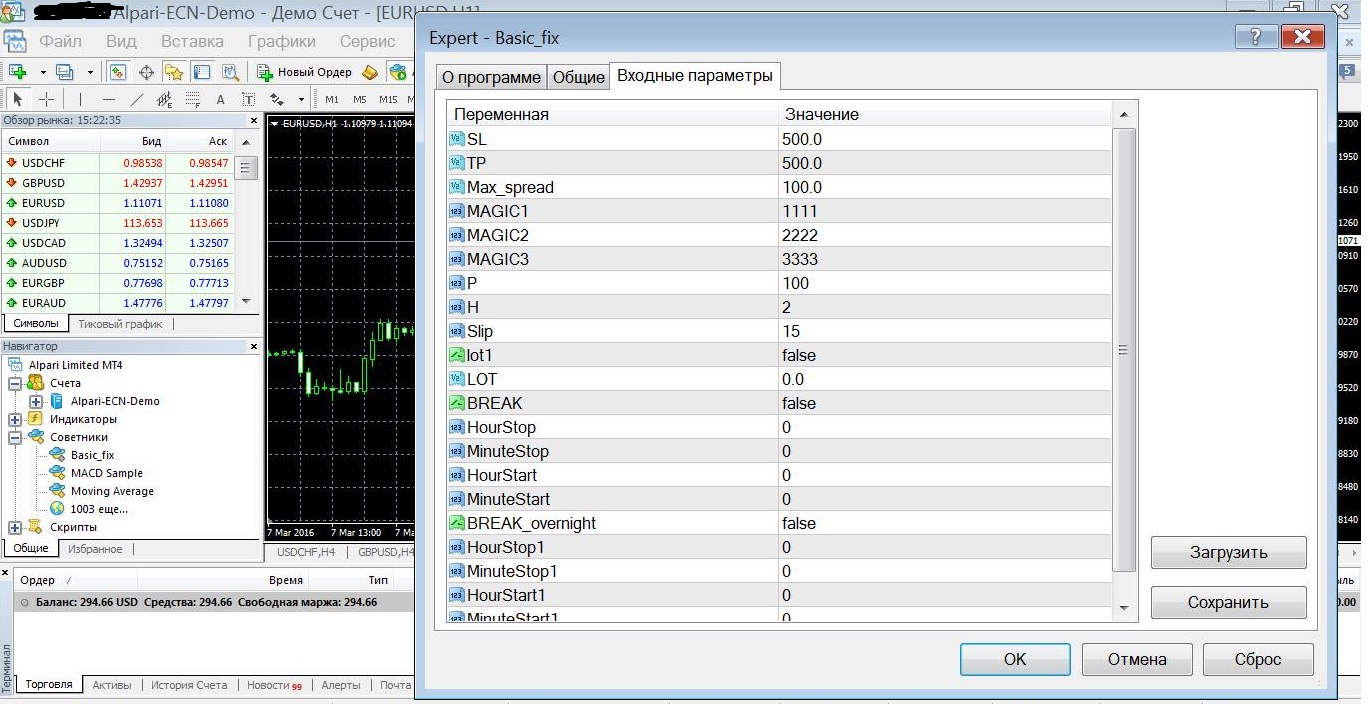This screenshot has width=1367, height=704.
Task: Open the Strategy Tester magnifier icon
Action: click(230, 72)
